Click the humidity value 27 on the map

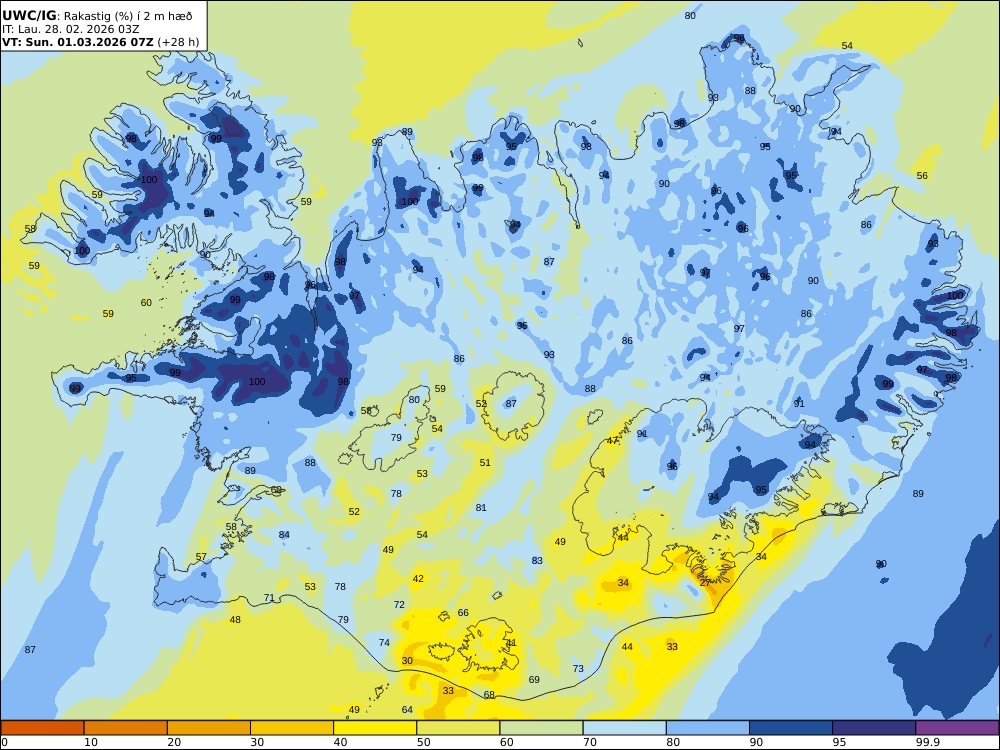pos(705,582)
